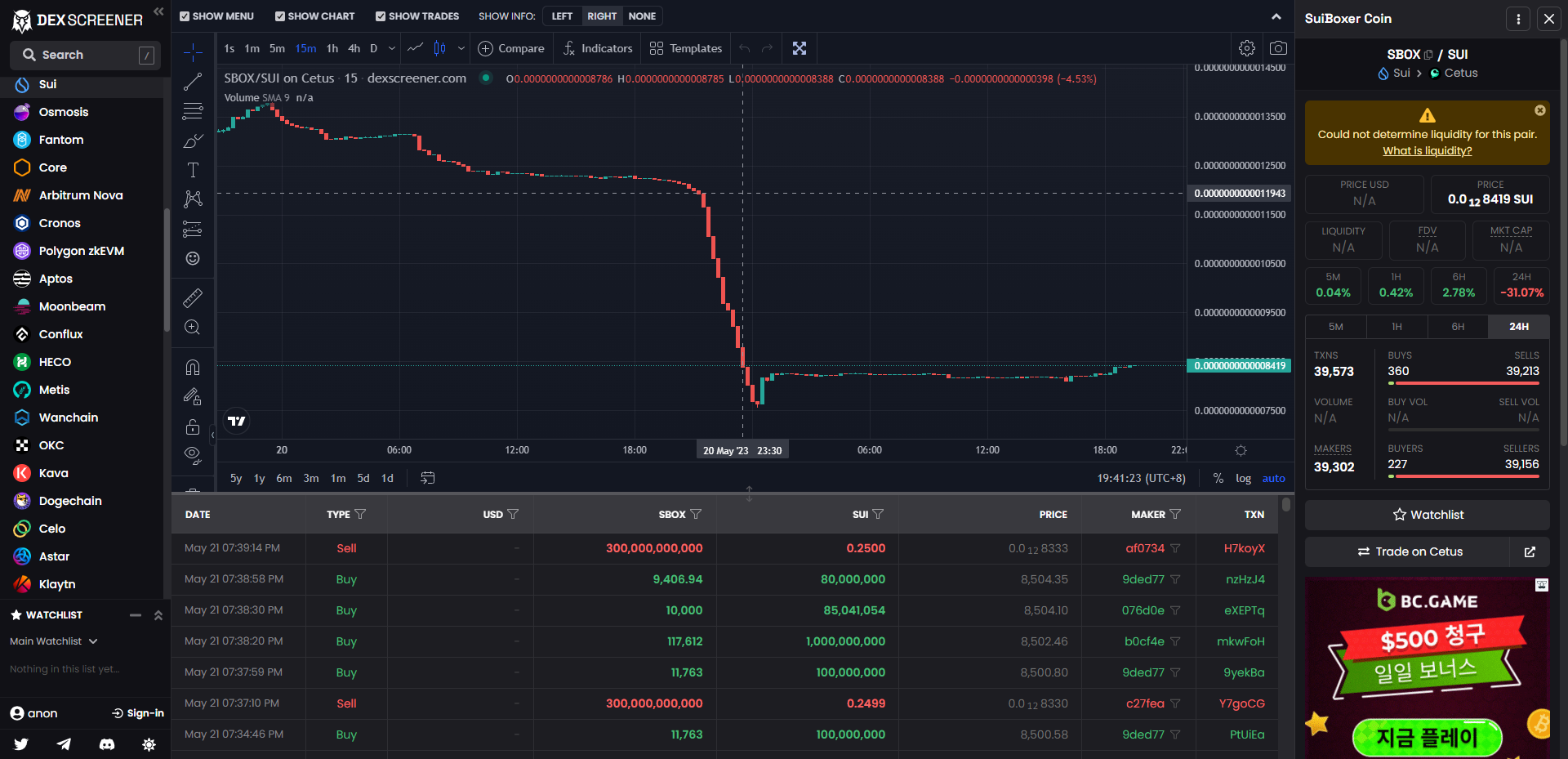Toggle the Show Chart checkbox
The height and width of the screenshot is (759, 1568).
pyautogui.click(x=280, y=16)
